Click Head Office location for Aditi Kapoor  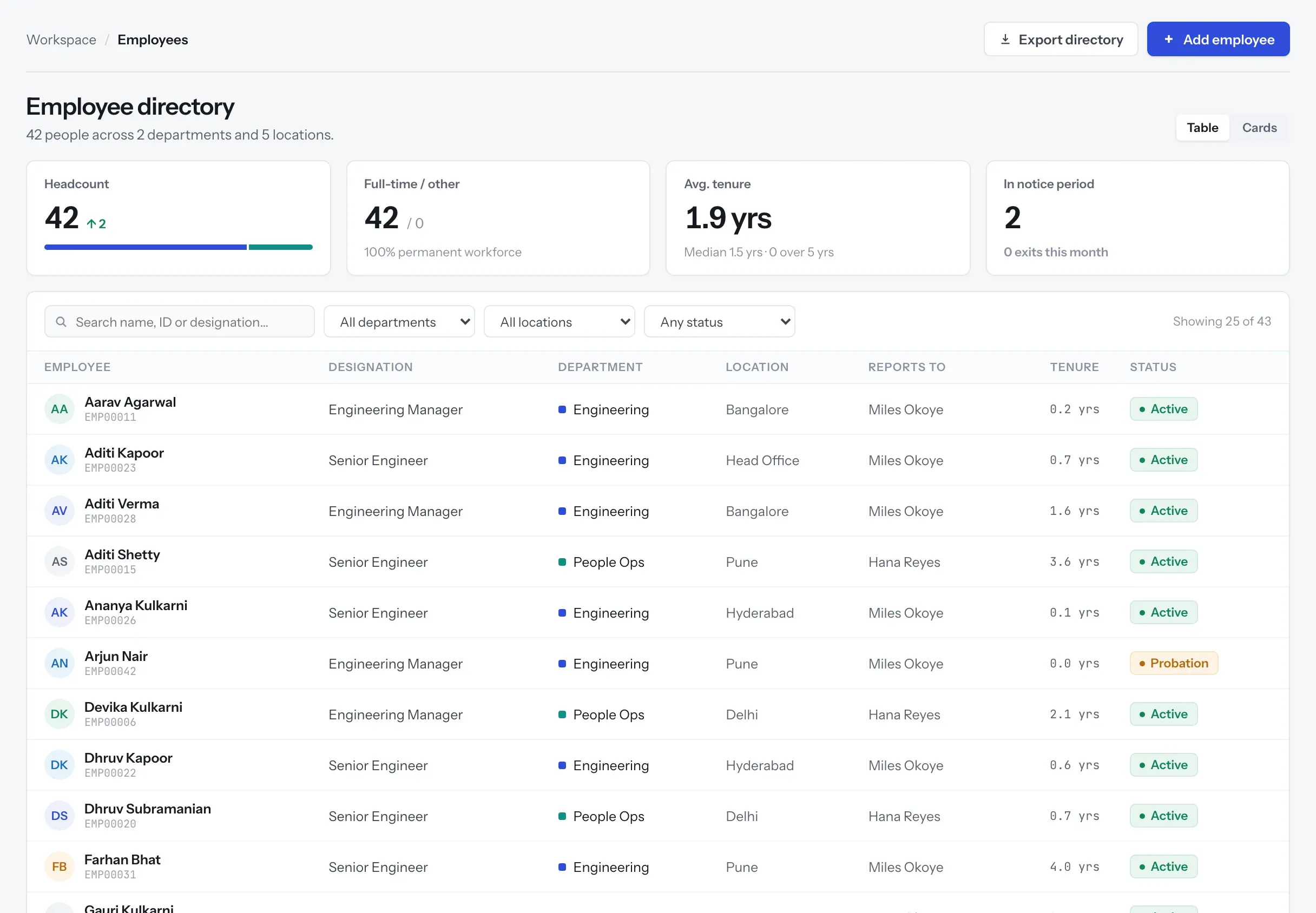tap(762, 460)
